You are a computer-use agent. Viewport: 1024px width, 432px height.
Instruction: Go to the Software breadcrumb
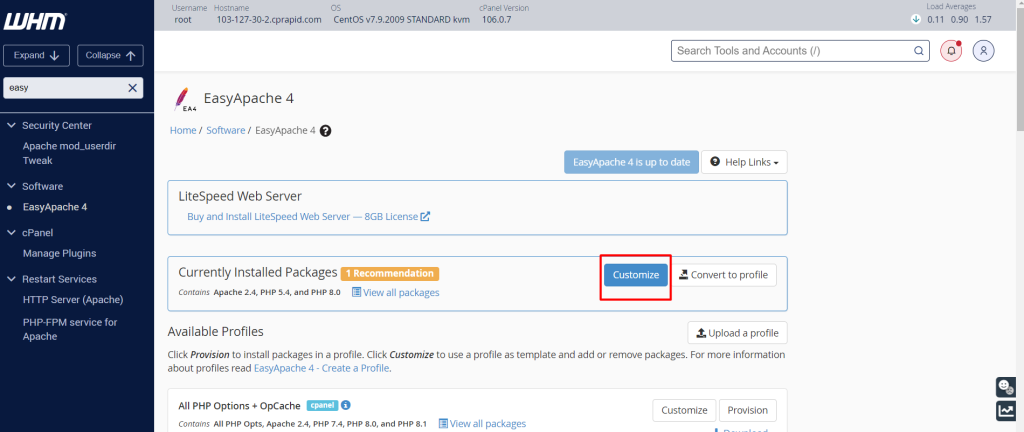pos(225,131)
